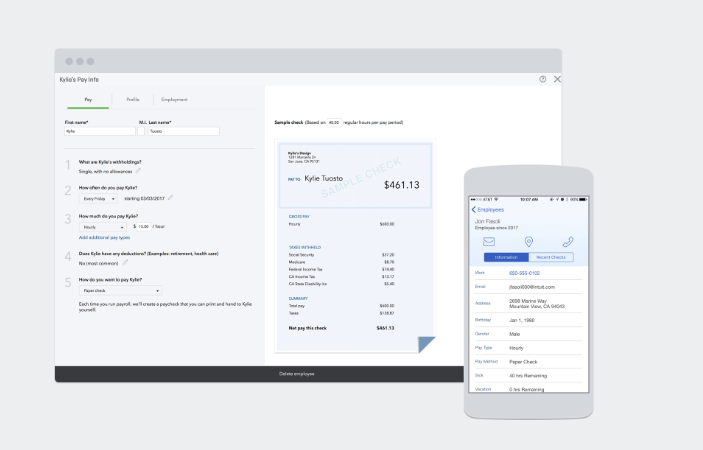Edit deductions pencil next to No (most common)

click(125, 263)
